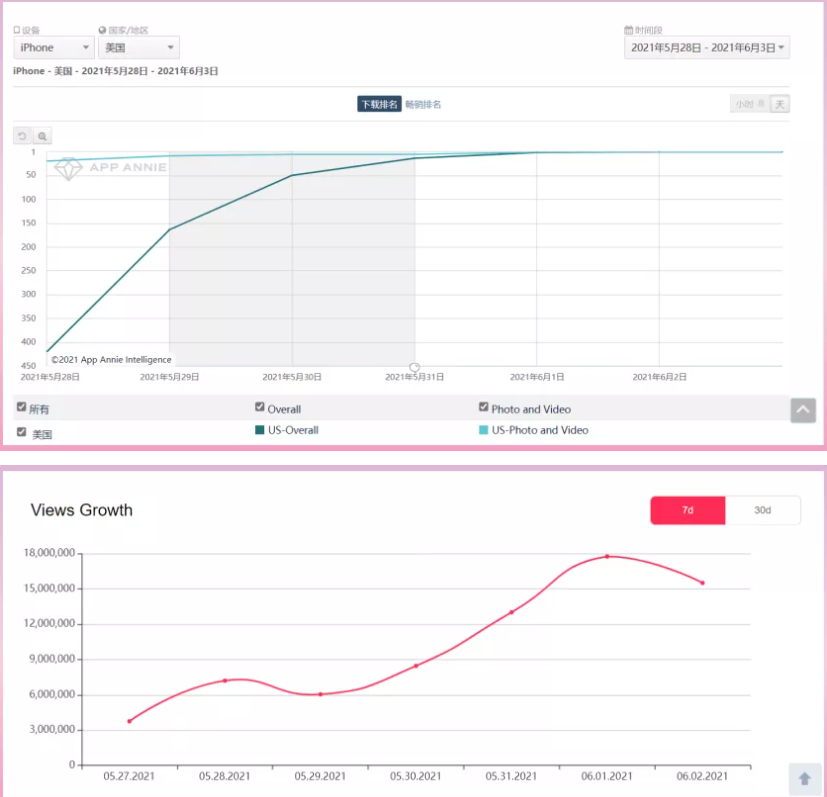Click the calendar icon beside 时间段
Screen dimensions: 827x797
pos(628,31)
